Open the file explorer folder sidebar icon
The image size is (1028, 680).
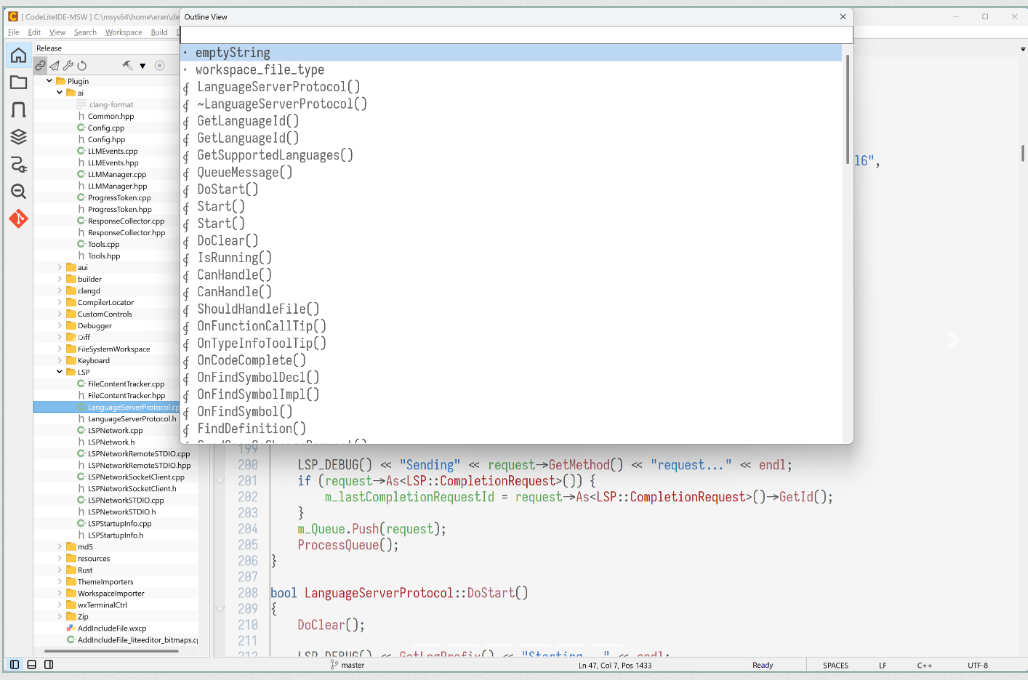pos(18,83)
